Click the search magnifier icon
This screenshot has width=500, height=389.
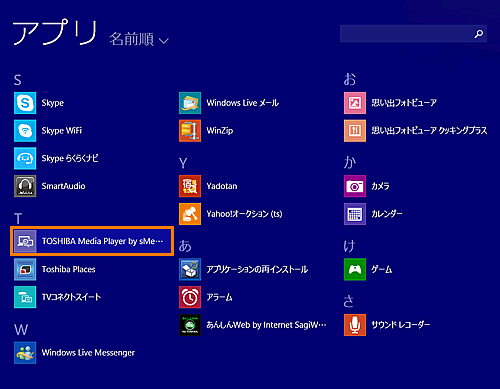coord(479,34)
